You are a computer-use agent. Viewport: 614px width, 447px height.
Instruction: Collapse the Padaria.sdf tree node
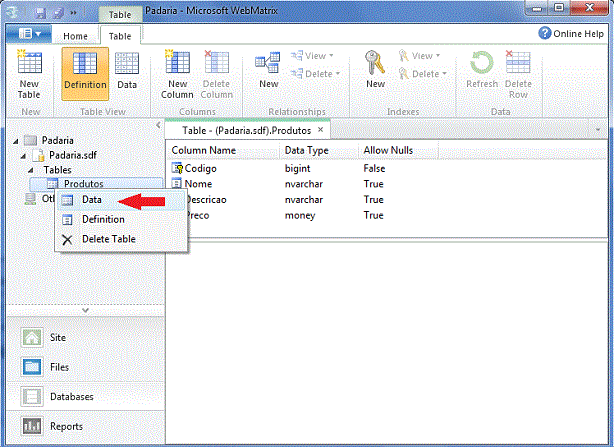[x=23, y=156]
